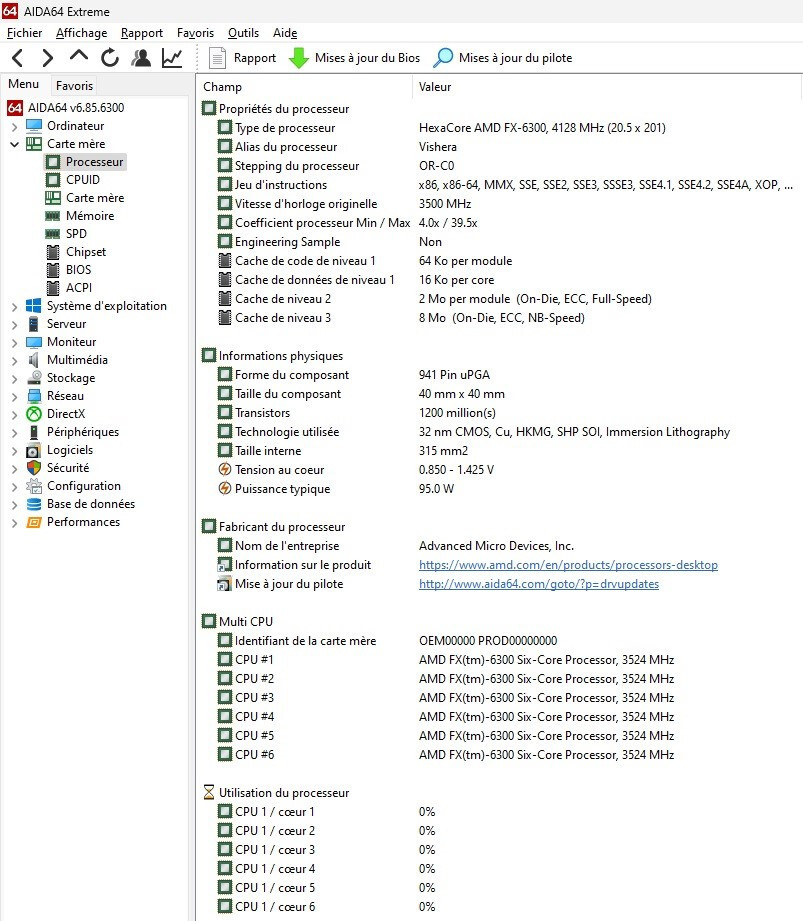803x921 pixels.
Task: Select the Logiciels tree item
Action: pos(70,450)
